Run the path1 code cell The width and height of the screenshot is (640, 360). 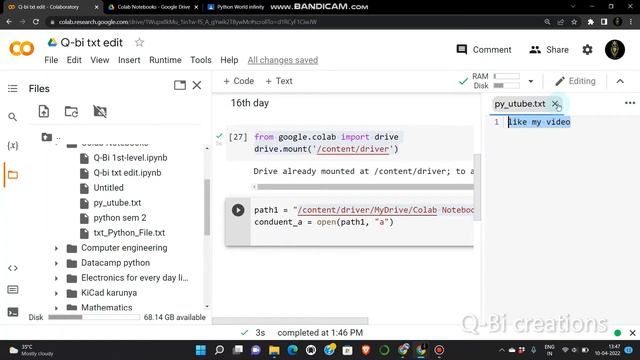pos(238,210)
